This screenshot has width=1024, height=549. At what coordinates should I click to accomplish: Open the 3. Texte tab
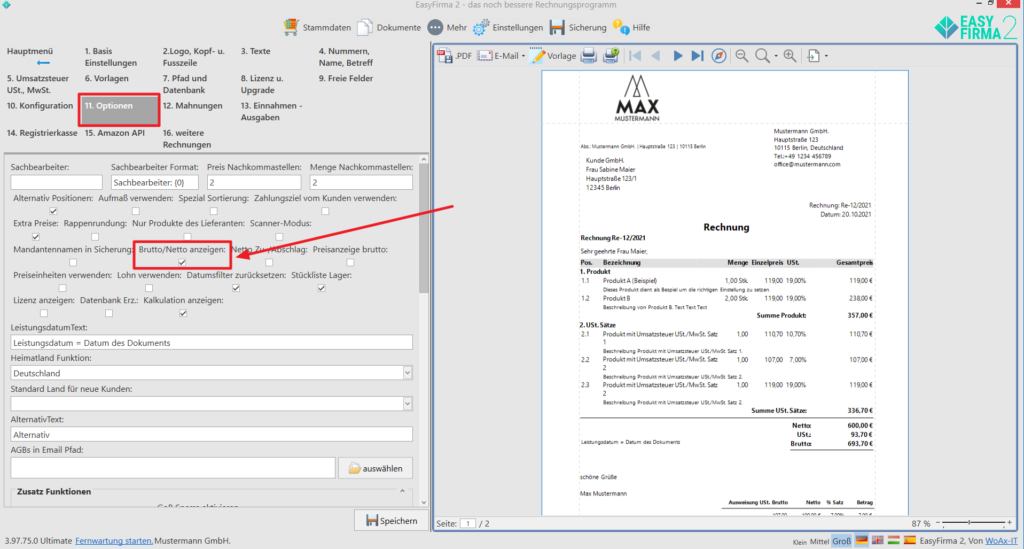(x=255, y=51)
